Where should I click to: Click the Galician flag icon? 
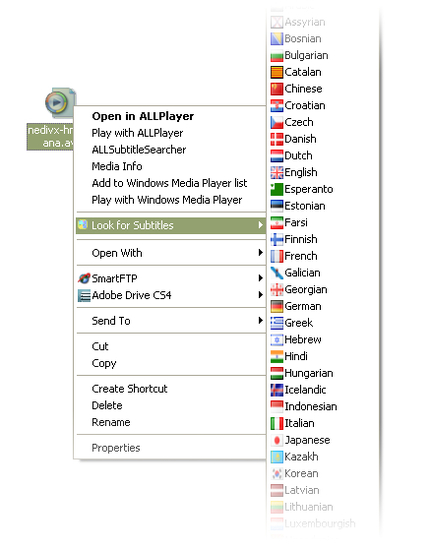pos(277,273)
